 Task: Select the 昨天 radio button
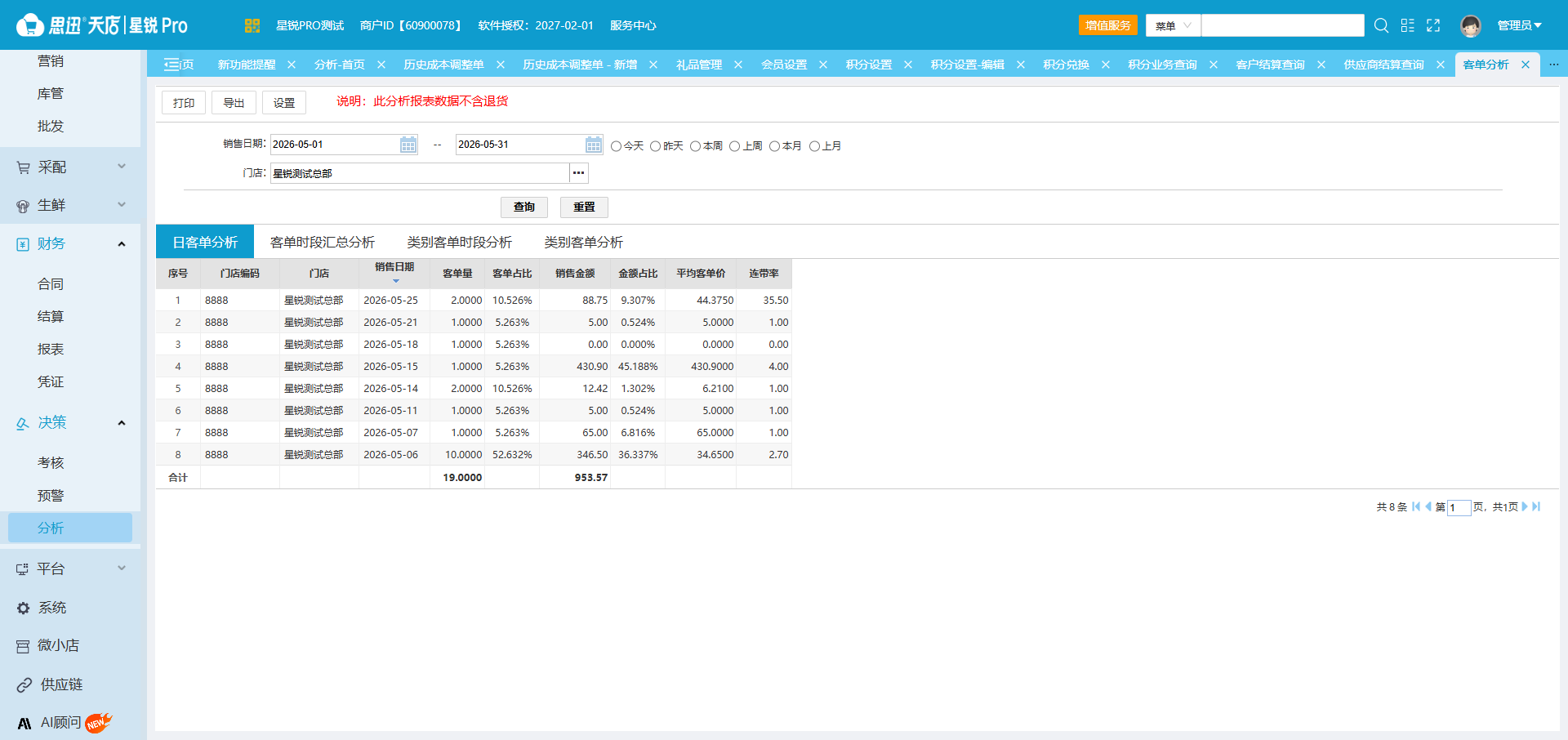655,146
